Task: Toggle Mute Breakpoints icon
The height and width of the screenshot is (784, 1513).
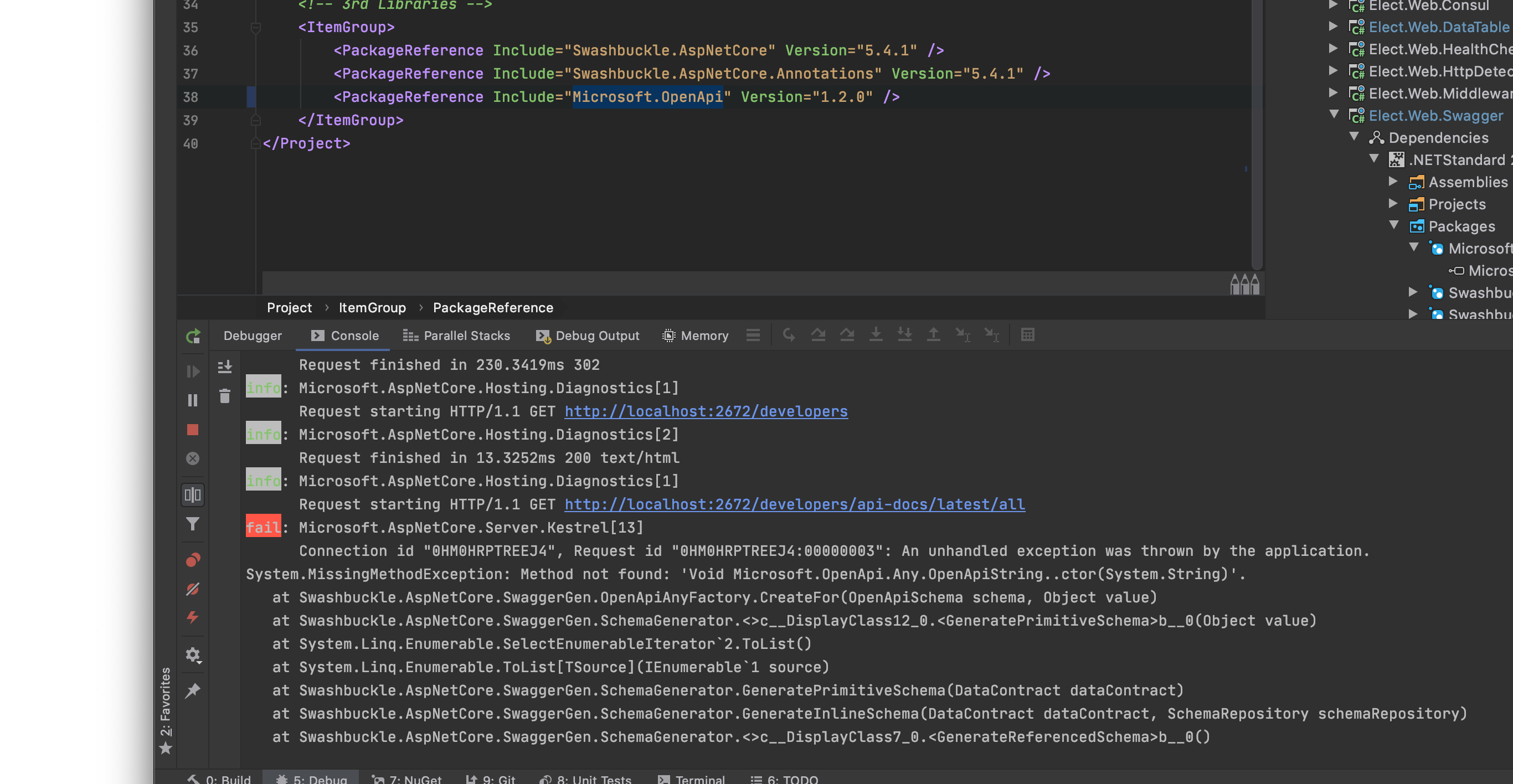Action: tap(193, 589)
